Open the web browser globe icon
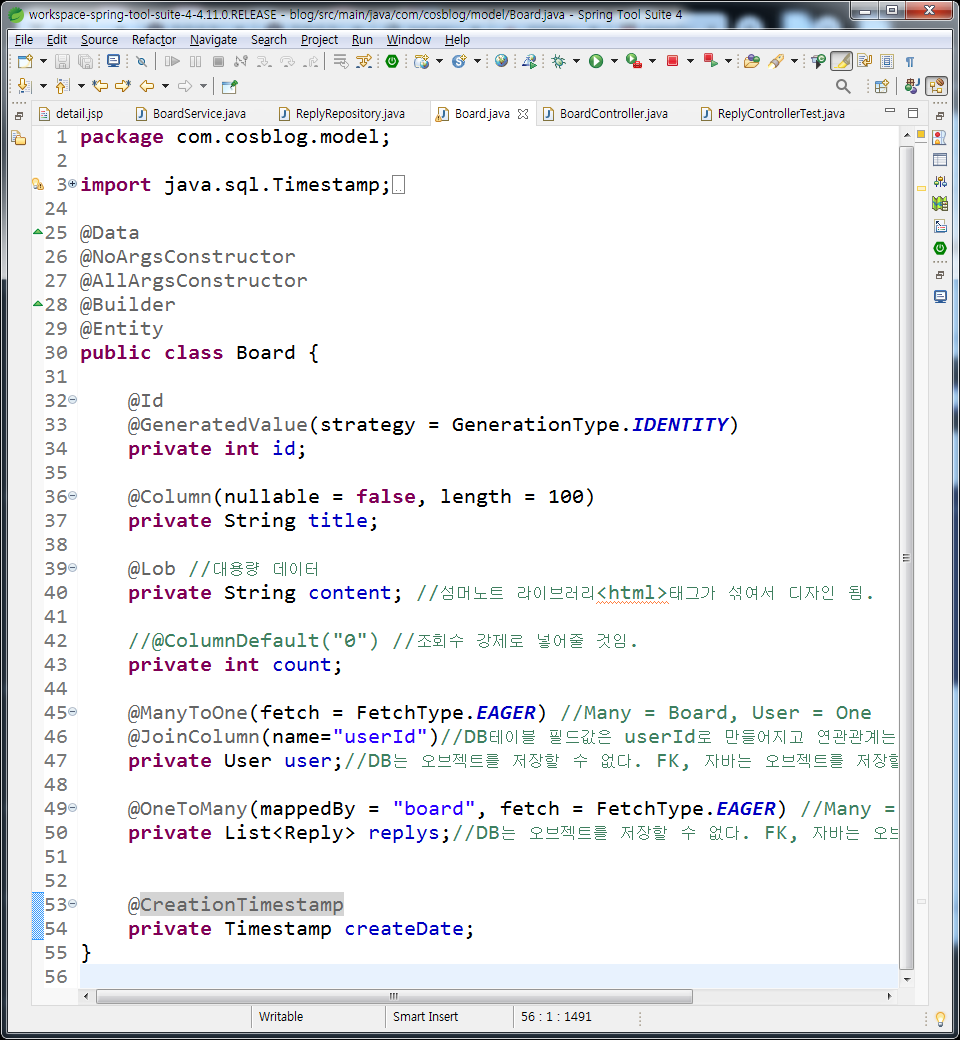 click(502, 61)
